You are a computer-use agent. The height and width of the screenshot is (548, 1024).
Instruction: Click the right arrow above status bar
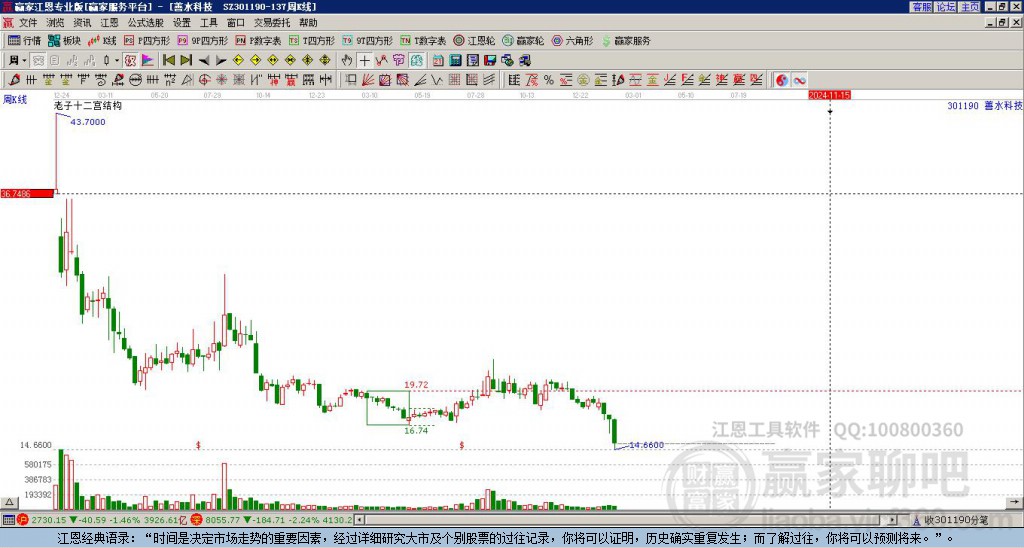coord(1014,502)
